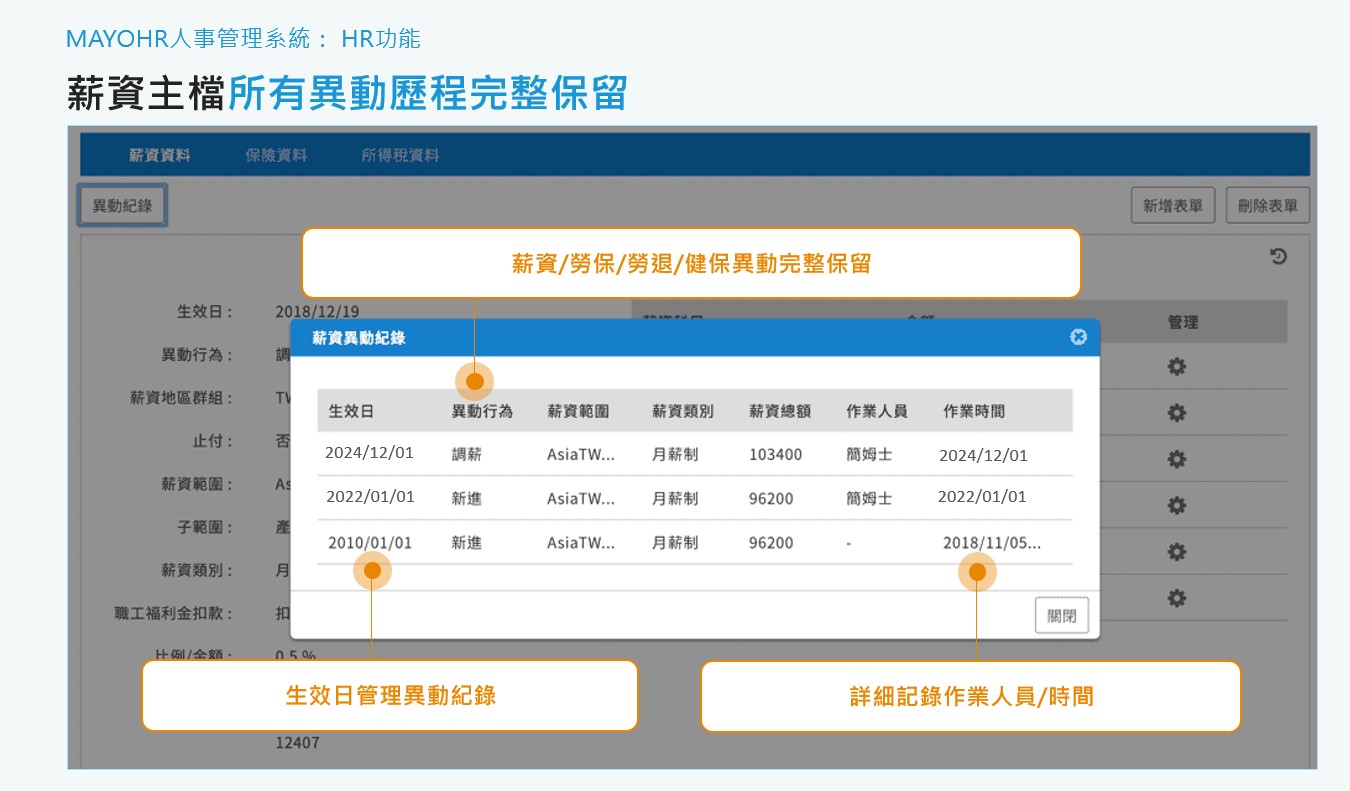Open the 保險資料 tab

[x=276, y=155]
